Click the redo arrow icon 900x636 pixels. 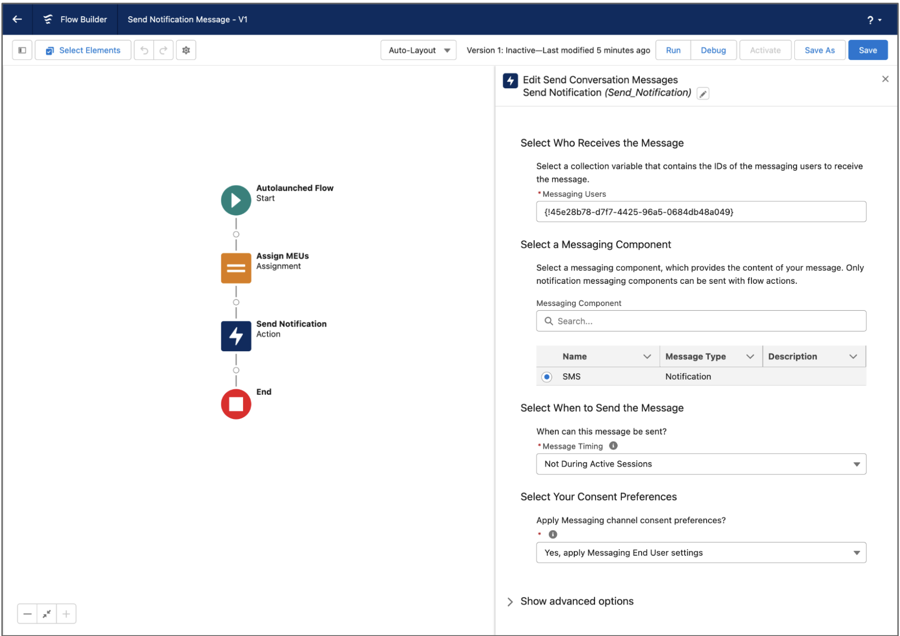coord(164,51)
